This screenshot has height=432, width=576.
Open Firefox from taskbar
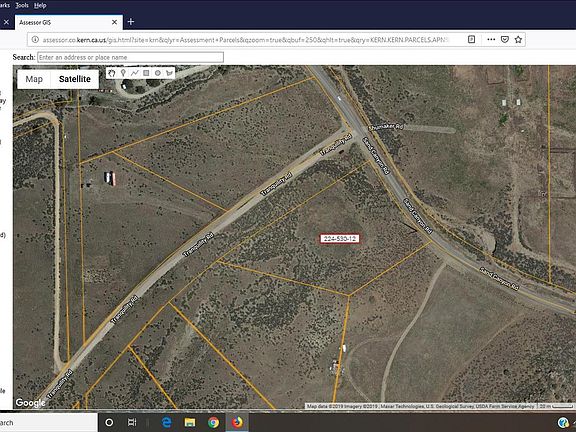[x=237, y=422]
